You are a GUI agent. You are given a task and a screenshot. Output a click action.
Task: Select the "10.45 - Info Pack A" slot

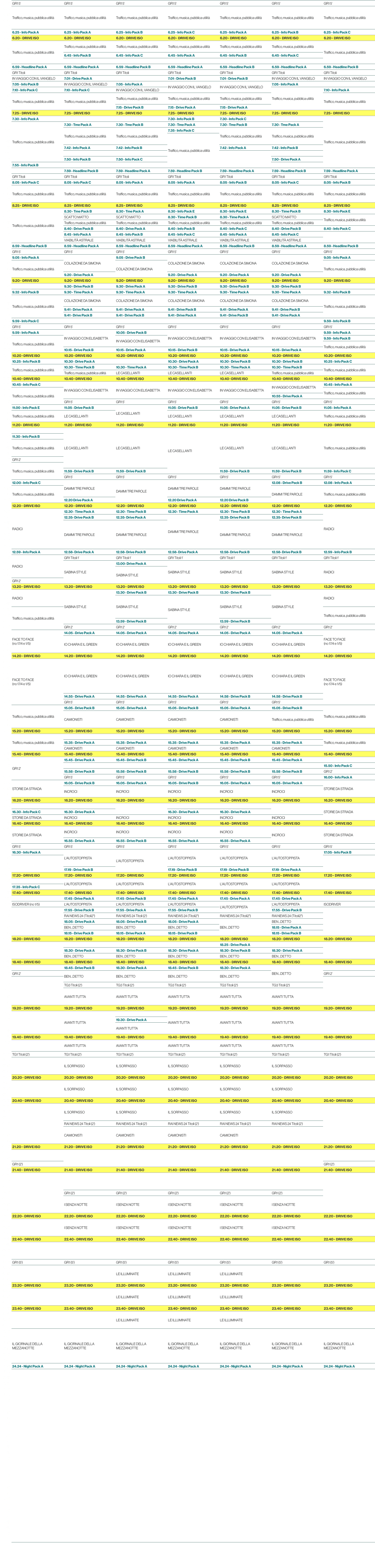coord(338,385)
